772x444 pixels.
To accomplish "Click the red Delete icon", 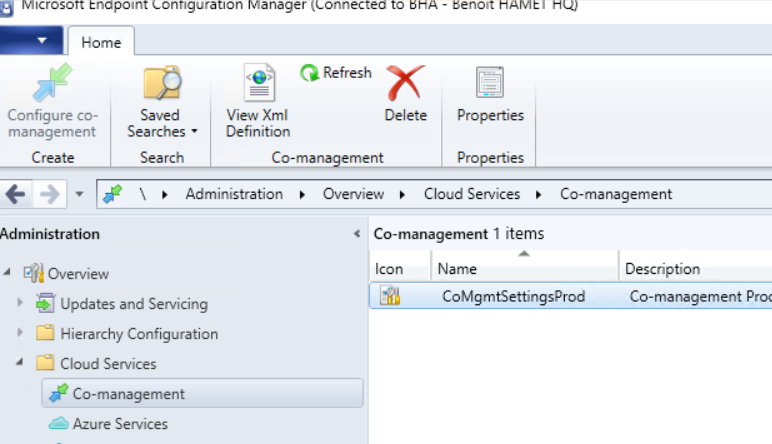I will pyautogui.click(x=405, y=84).
